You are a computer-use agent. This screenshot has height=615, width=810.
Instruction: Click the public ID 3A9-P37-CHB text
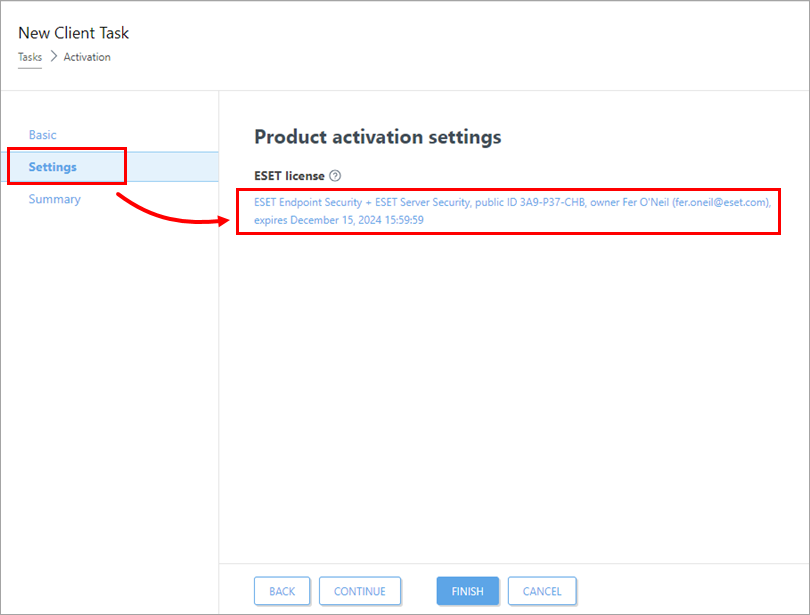point(531,202)
